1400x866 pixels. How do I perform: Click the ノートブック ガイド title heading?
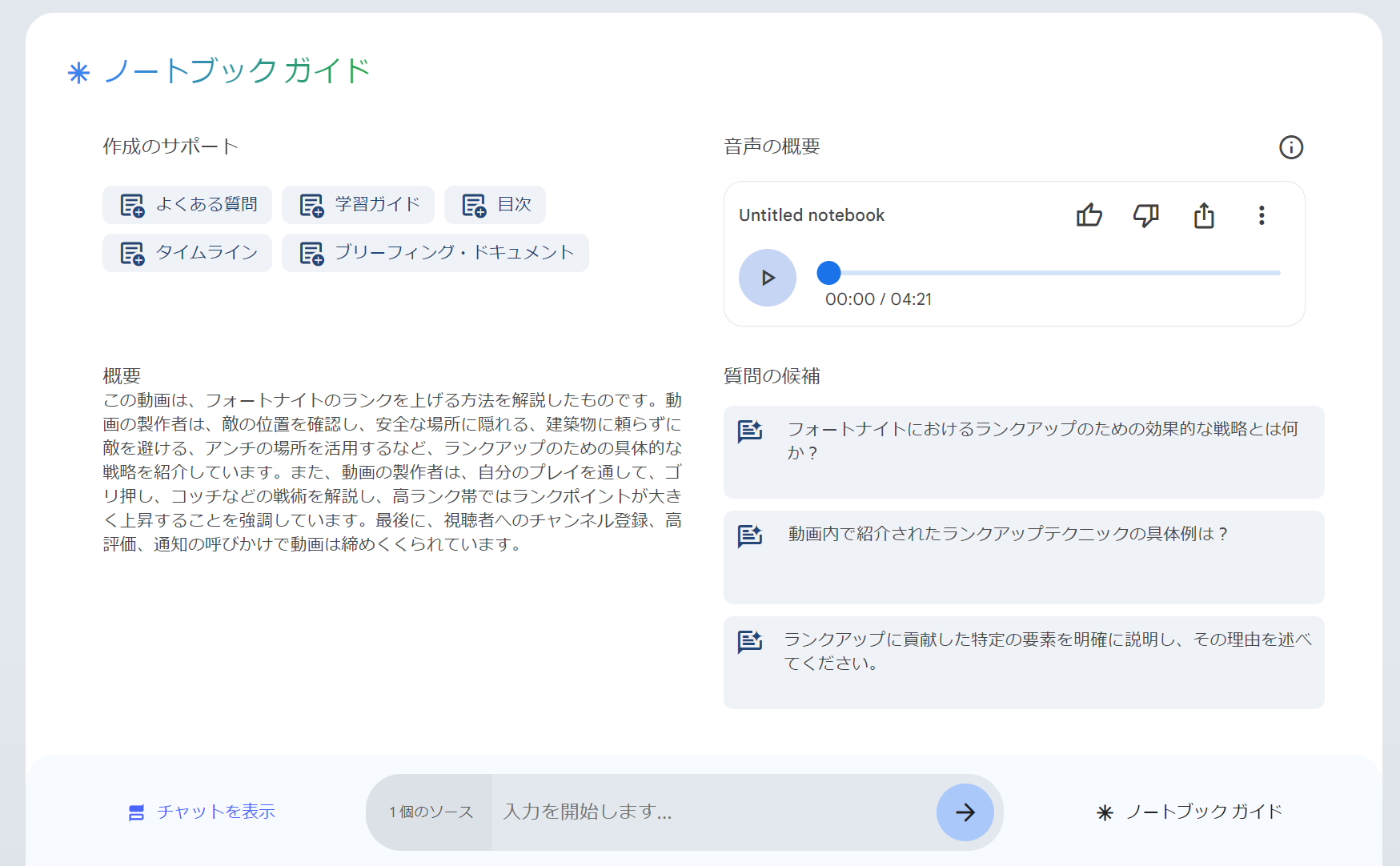[237, 71]
